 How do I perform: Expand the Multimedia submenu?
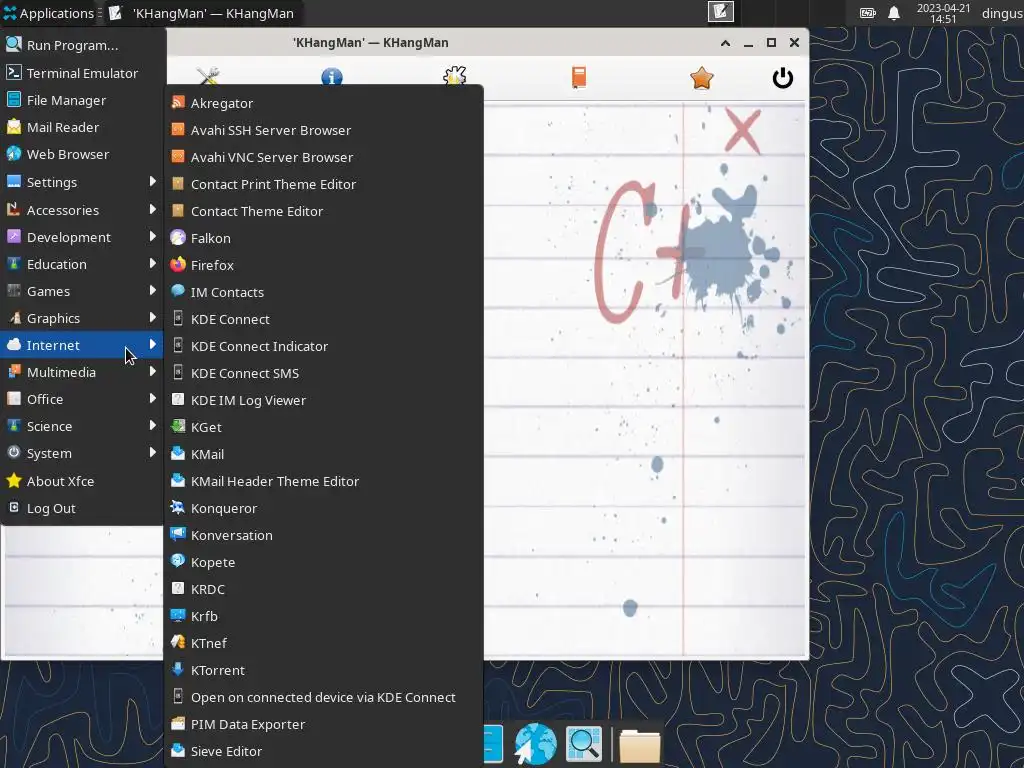coord(82,372)
